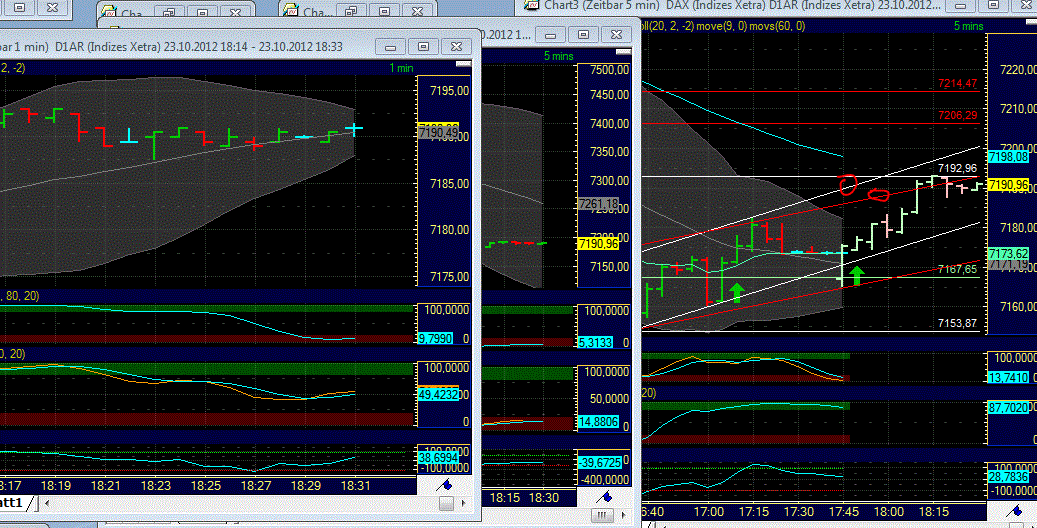The width and height of the screenshot is (1037, 528).
Task: Close the first Cha... background window
Action: [235, 12]
